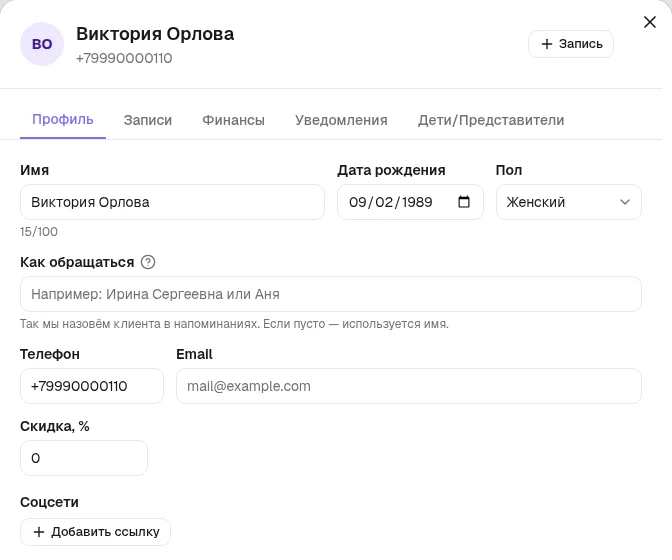Image resolution: width=672 pixels, height=560 pixels.
Task: Click the help icon next to Как обращаться
Action: pyautogui.click(x=148, y=262)
